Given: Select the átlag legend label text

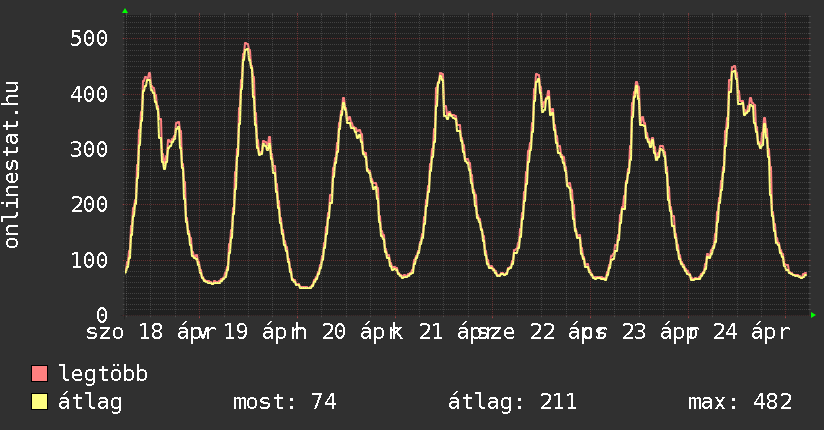Looking at the screenshot, I should tap(91, 402).
